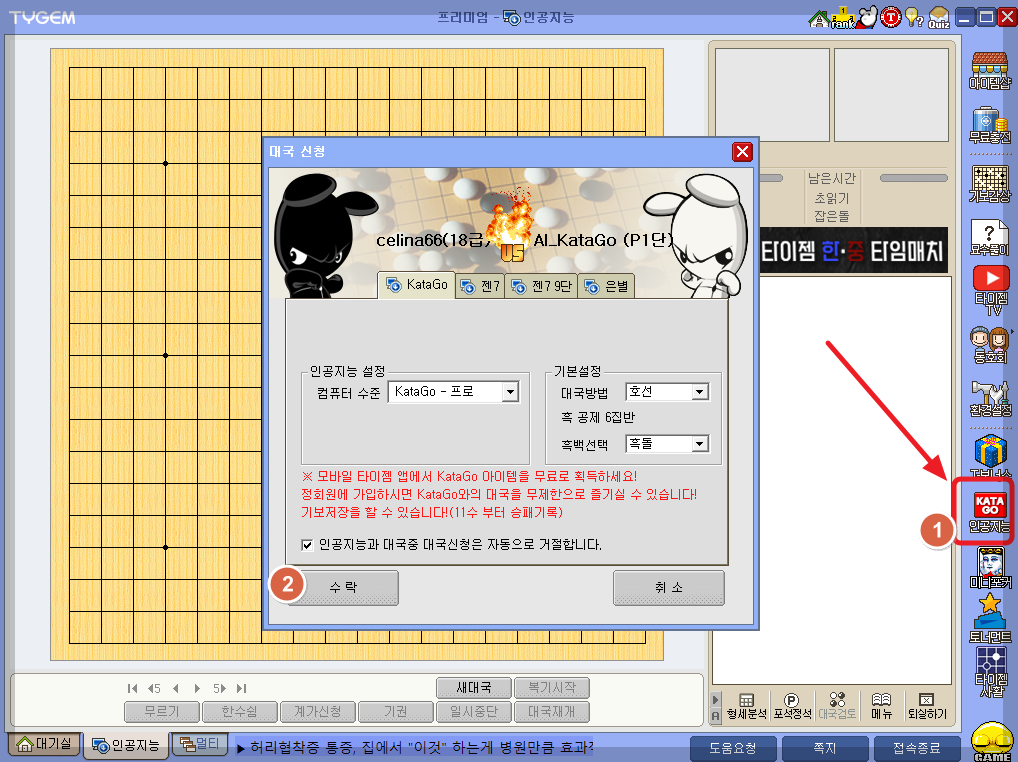Open the item shop (아이템샵) icon
The image size is (1018, 762).
989,71
